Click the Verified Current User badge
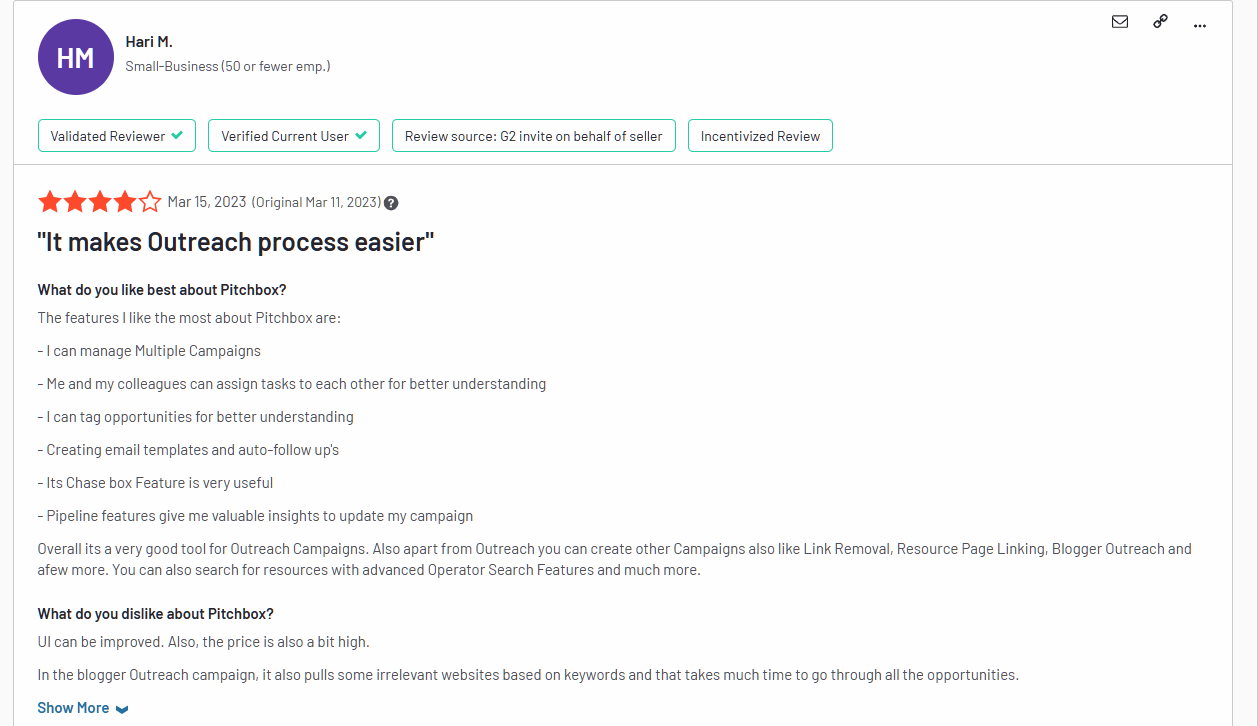Image resolution: width=1258 pixels, height=726 pixels. coord(294,136)
